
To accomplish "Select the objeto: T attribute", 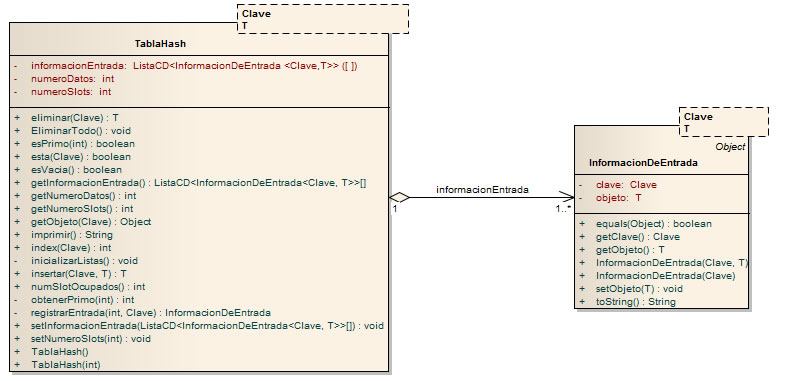I will pyautogui.click(x=618, y=198).
